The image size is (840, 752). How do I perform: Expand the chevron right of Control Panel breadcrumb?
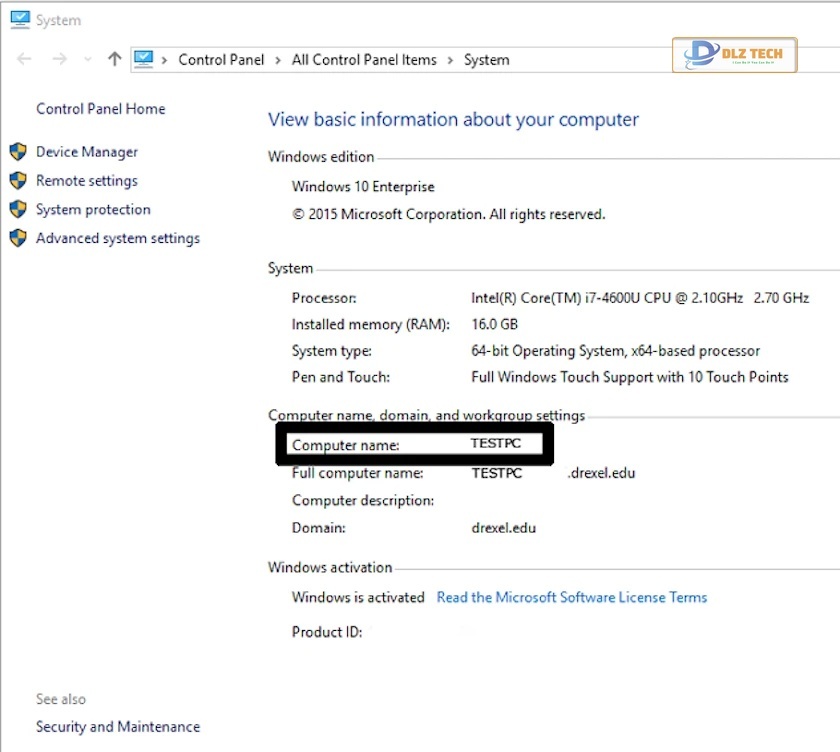[x=278, y=60]
